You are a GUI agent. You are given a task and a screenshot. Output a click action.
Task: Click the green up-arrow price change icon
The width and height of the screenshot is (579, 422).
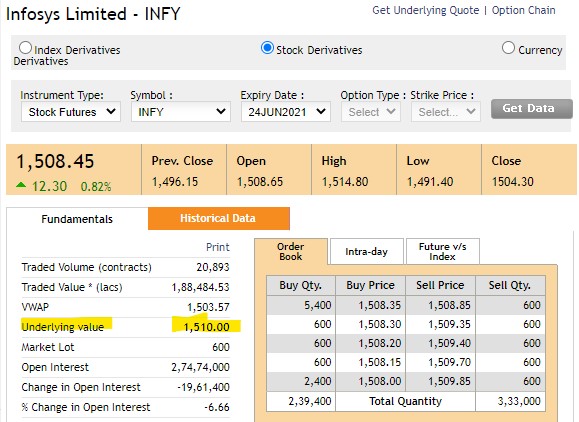point(21,185)
